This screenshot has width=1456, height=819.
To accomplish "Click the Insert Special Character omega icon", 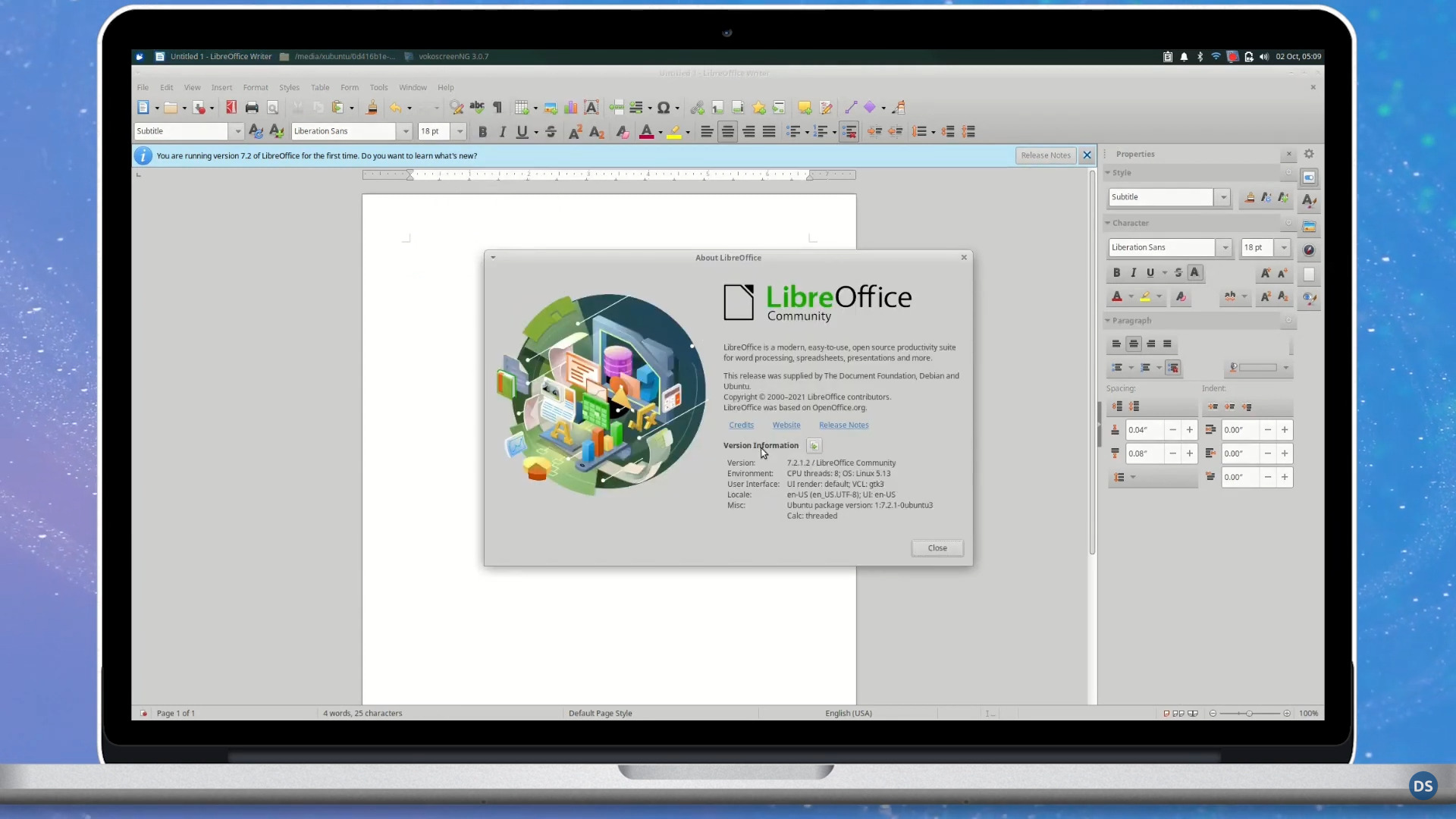I will (x=664, y=108).
